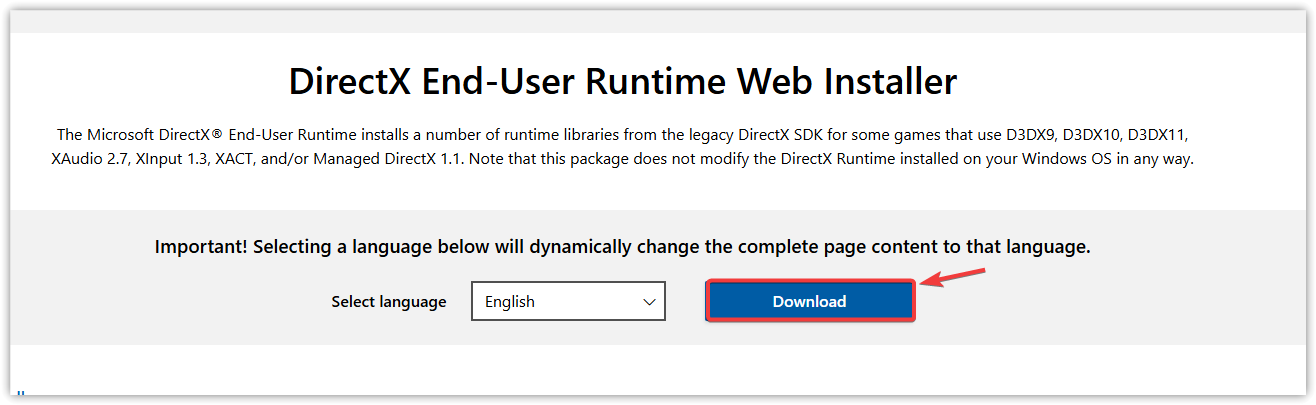Click the "English" value in the language combo box
The image size is (1316, 405).
pyautogui.click(x=510, y=302)
